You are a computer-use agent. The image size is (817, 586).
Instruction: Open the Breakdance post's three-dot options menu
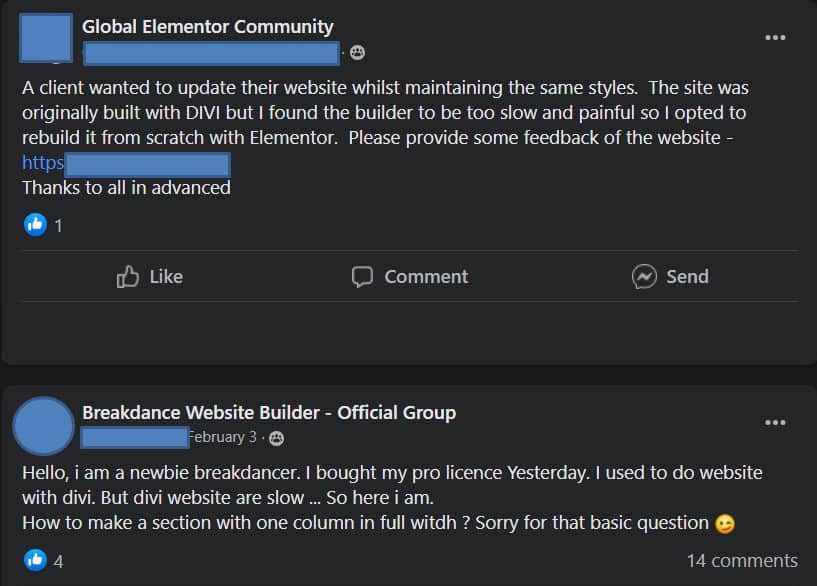pyautogui.click(x=775, y=422)
